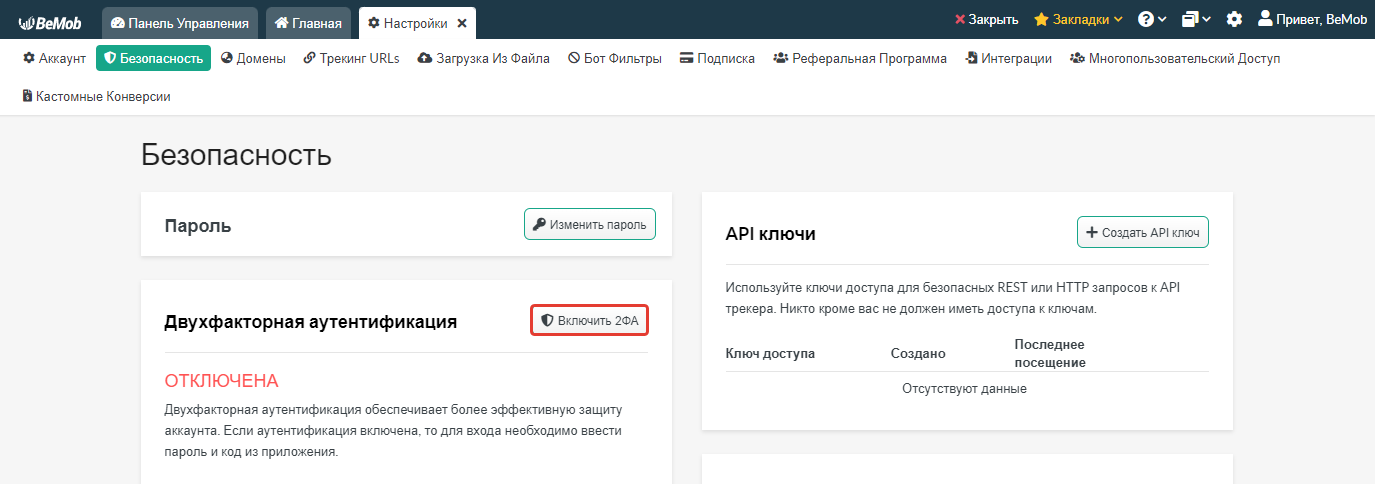The width and height of the screenshot is (1375, 484).
Task: Switch to the Главная tab
Action: pyautogui.click(x=308, y=23)
